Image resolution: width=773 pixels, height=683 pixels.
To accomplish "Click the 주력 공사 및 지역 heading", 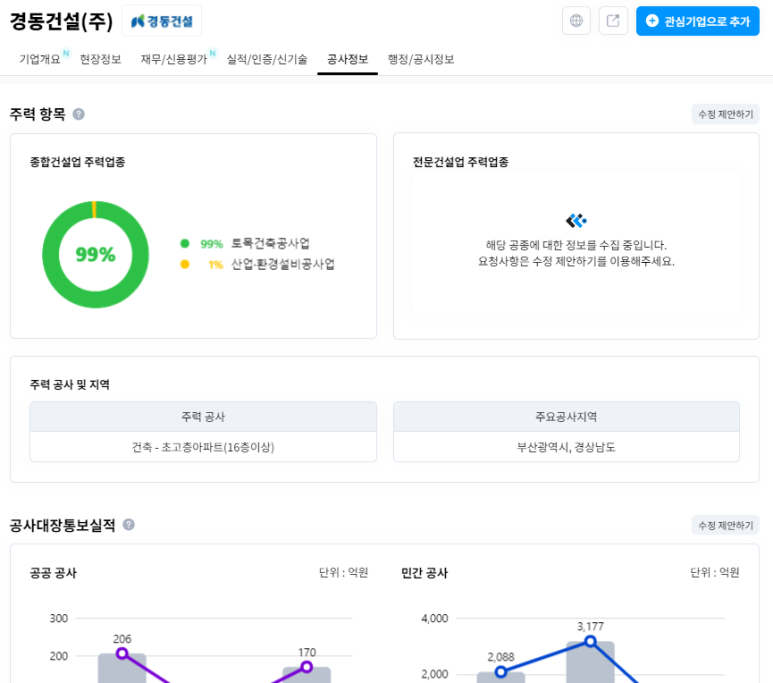I will (70, 385).
